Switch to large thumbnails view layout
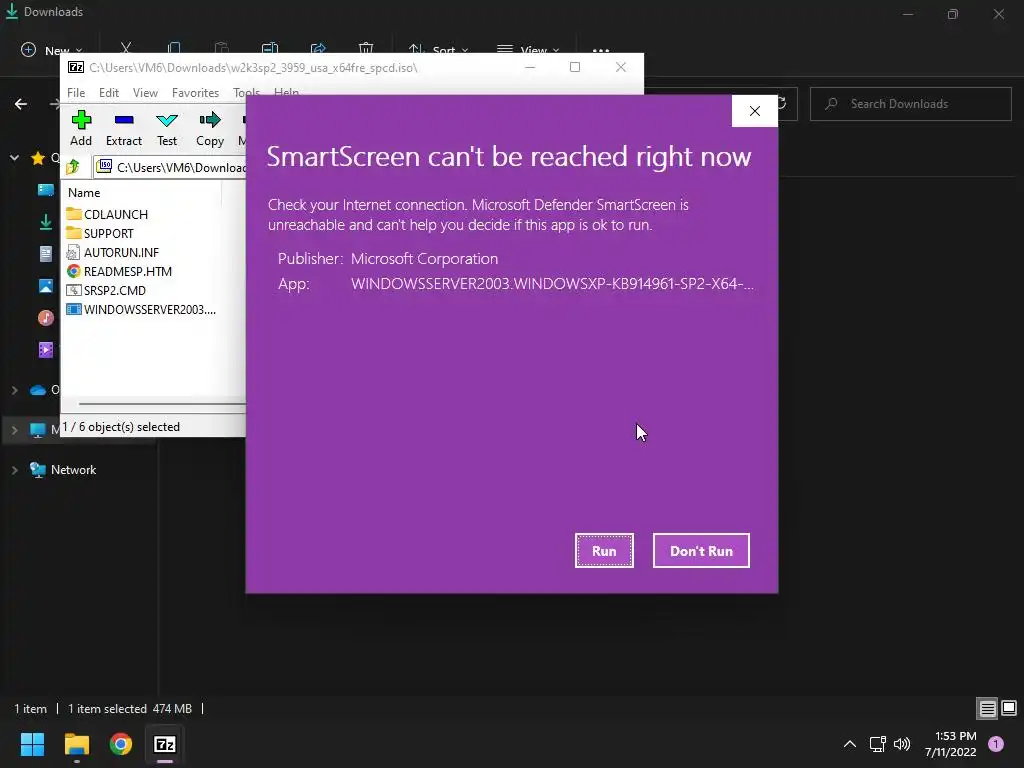Viewport: 1024px width, 768px height. coord(1009,708)
